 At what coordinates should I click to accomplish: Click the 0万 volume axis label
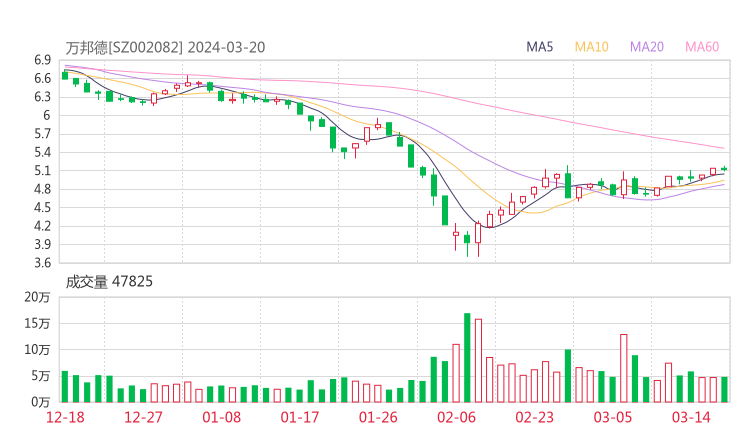[41, 402]
